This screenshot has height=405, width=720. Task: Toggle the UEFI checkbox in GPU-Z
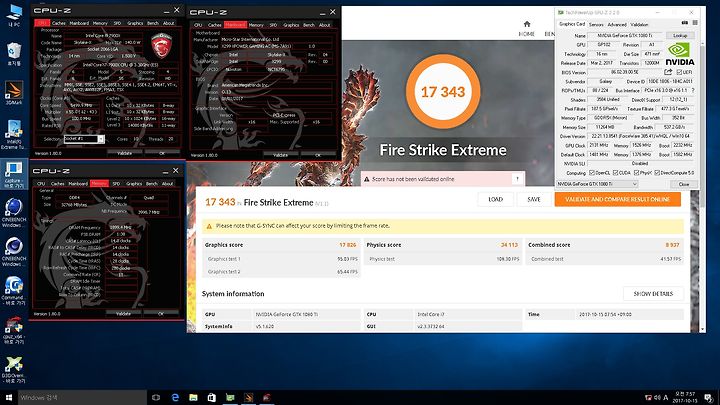coord(679,72)
